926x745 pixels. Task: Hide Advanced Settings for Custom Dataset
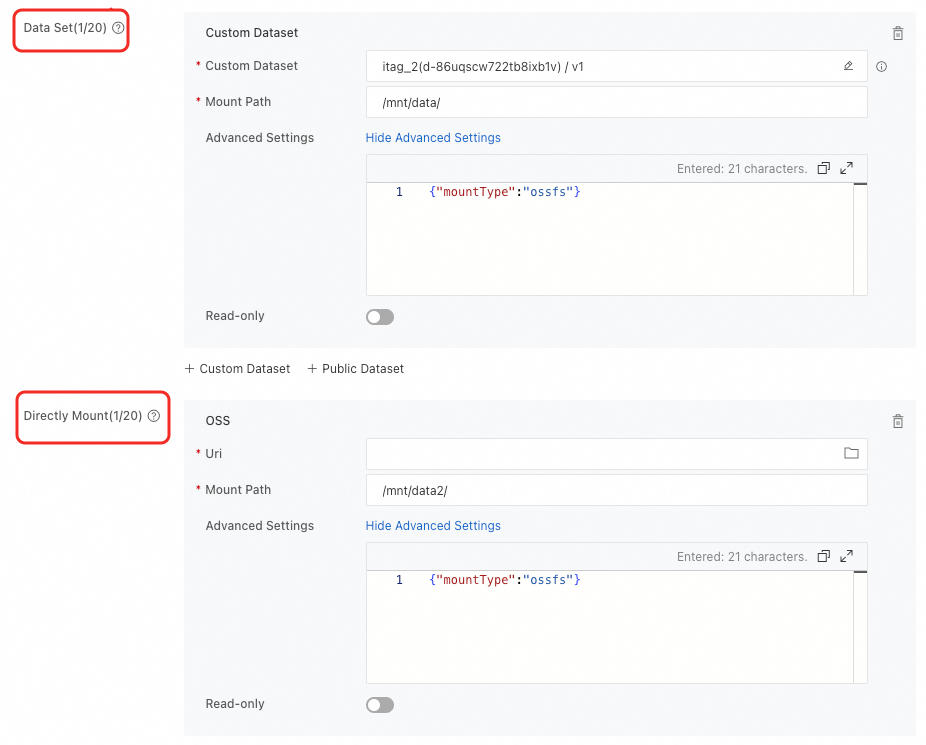(x=433, y=138)
